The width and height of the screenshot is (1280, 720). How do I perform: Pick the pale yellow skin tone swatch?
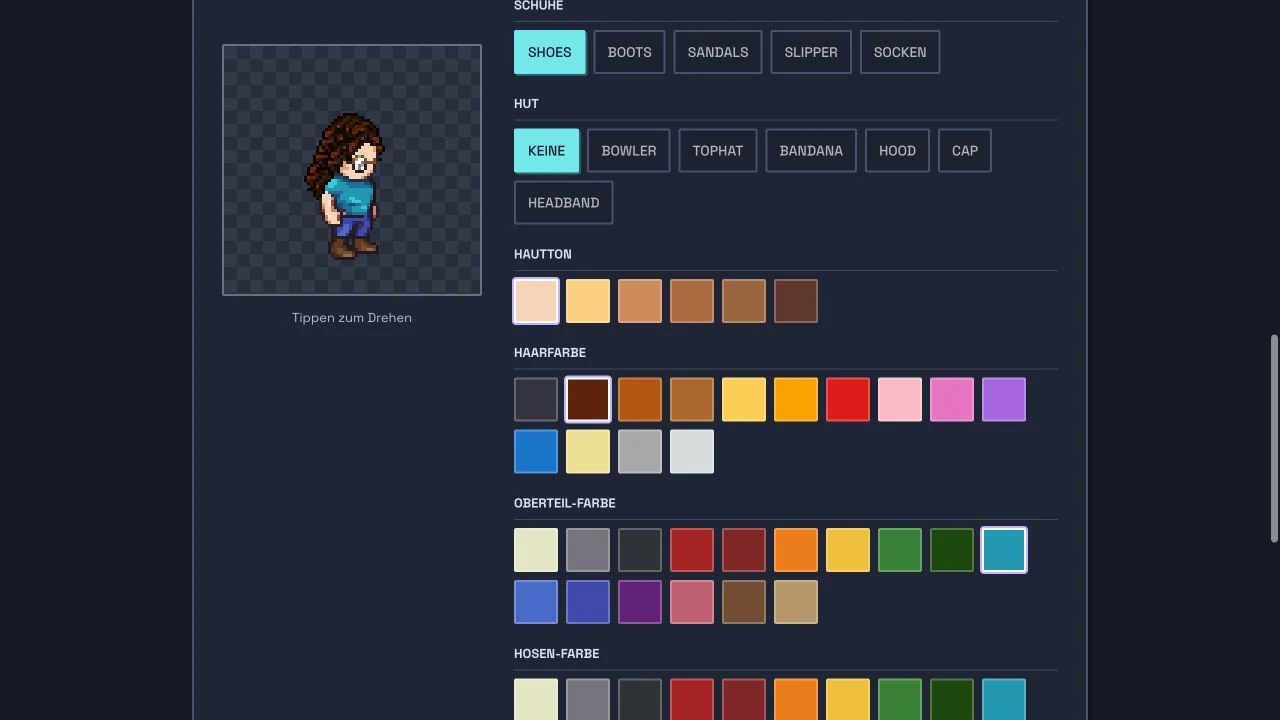tap(588, 301)
